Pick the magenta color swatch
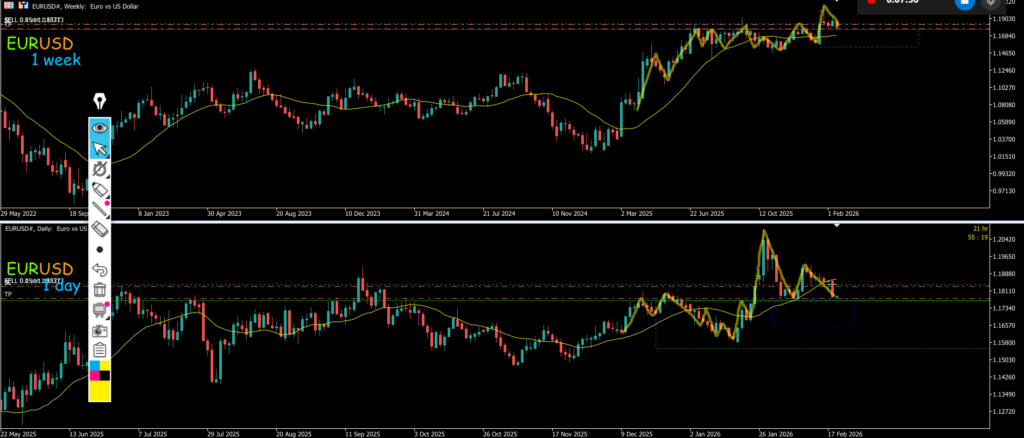Viewport: 1024px width, 438px height. (x=94, y=376)
